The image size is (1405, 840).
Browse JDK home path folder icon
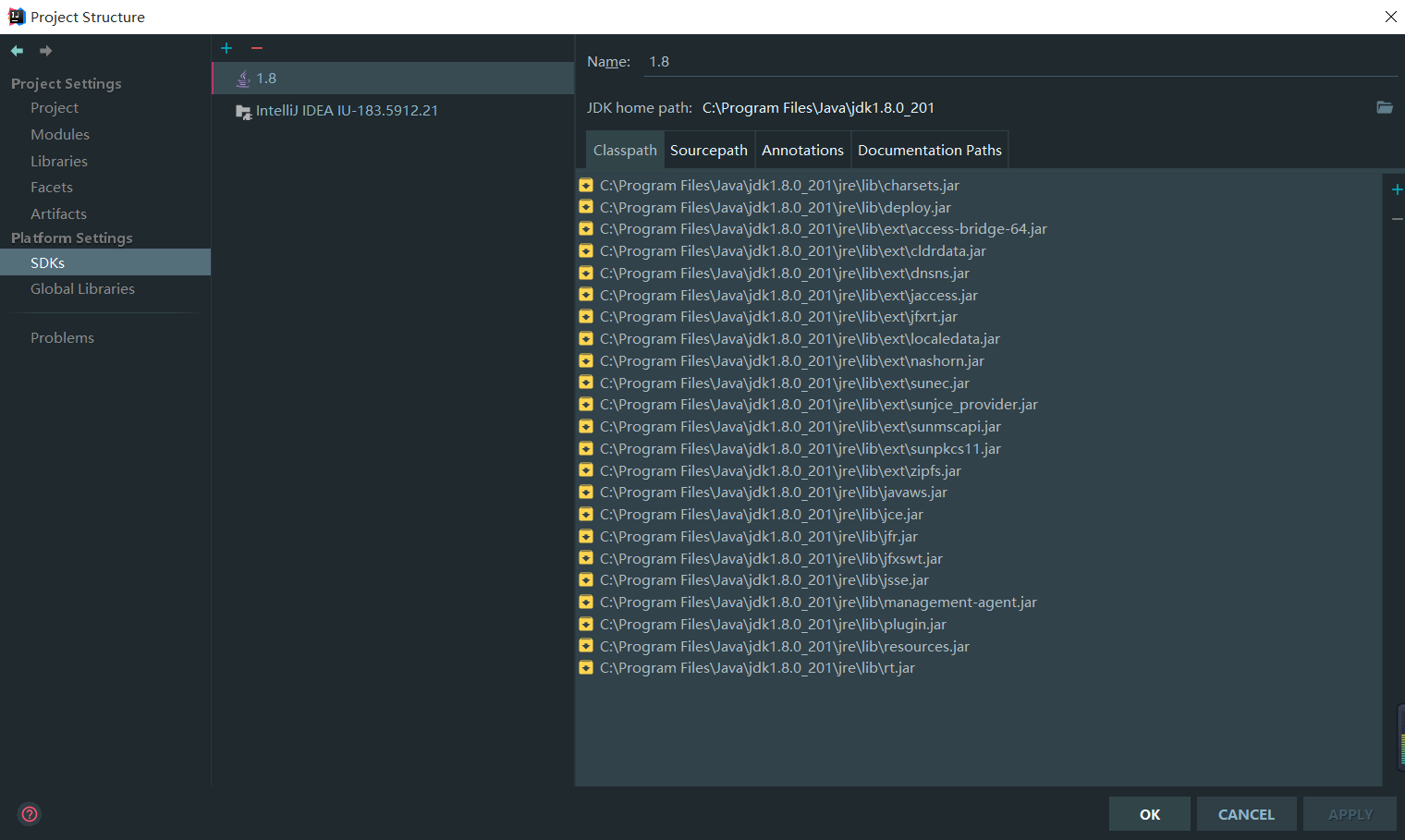click(x=1385, y=107)
